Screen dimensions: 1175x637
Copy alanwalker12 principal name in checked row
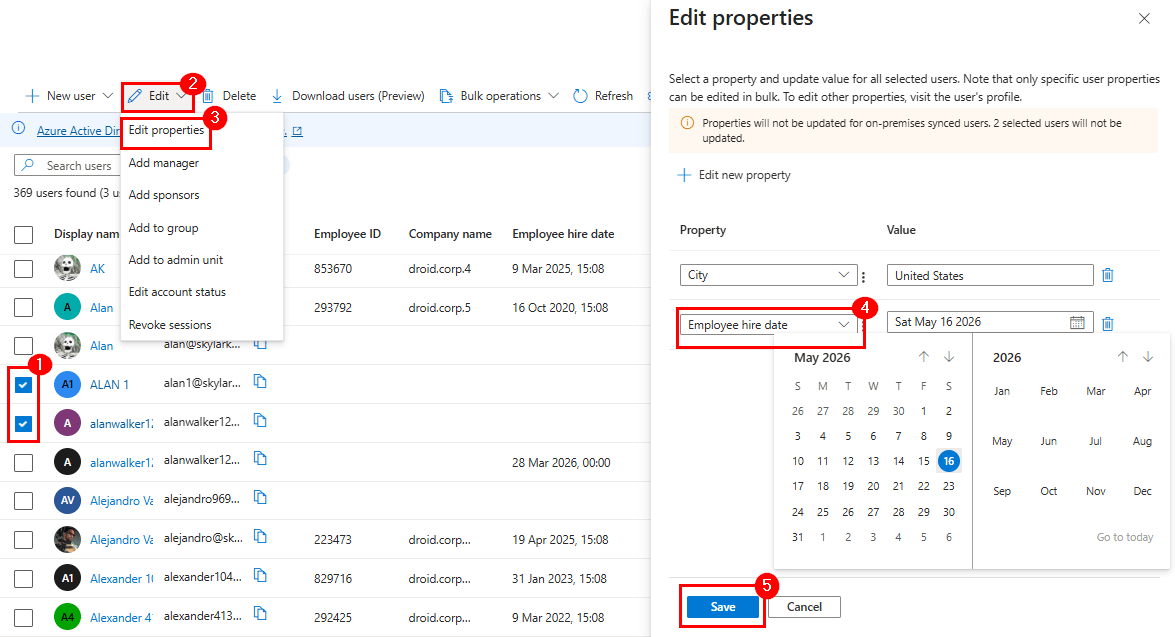[x=260, y=420]
